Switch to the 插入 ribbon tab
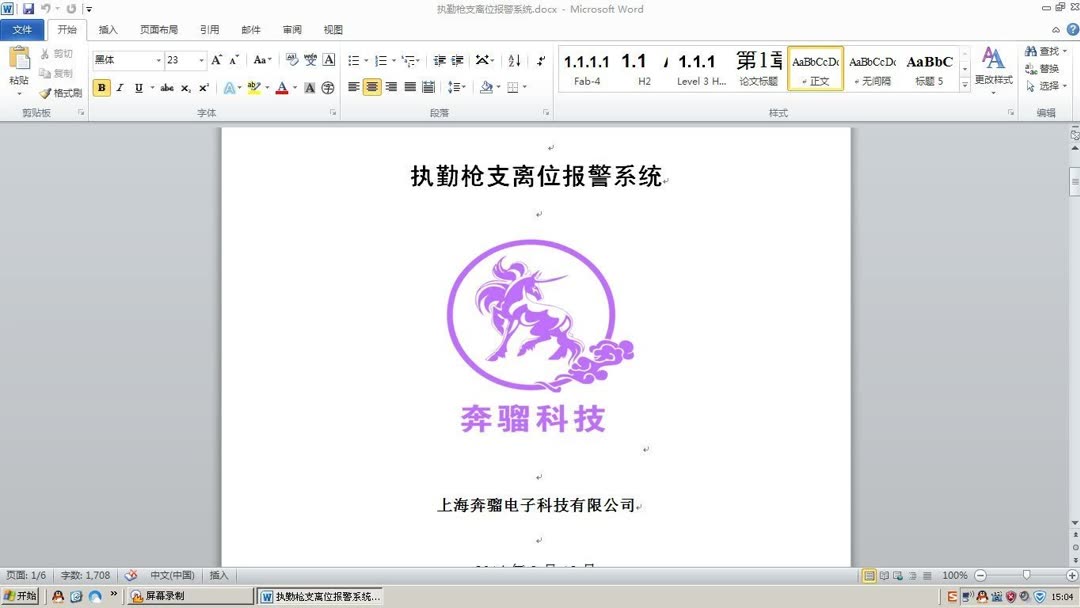 pos(108,29)
